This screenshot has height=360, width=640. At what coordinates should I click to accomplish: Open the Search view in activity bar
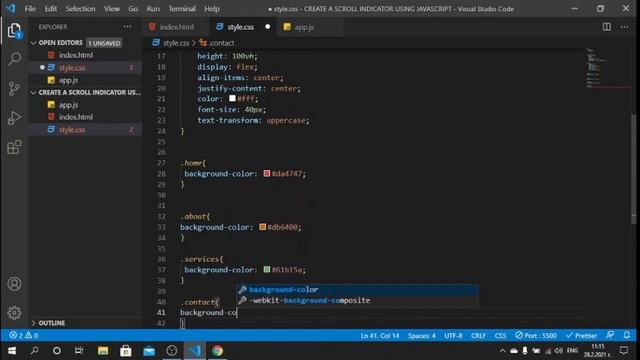pyautogui.click(x=14, y=59)
